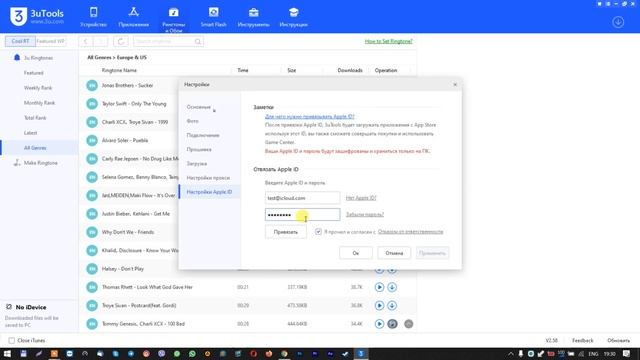Play the Thomas Rhett ringtone

pos(379,287)
